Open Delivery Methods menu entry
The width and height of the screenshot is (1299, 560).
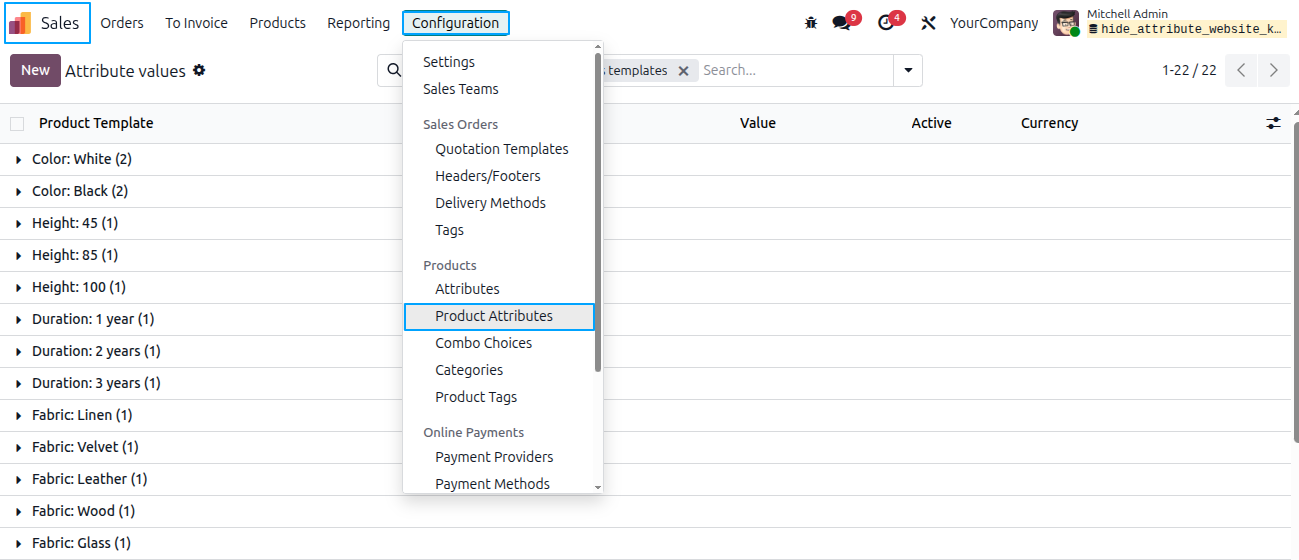[491, 203]
